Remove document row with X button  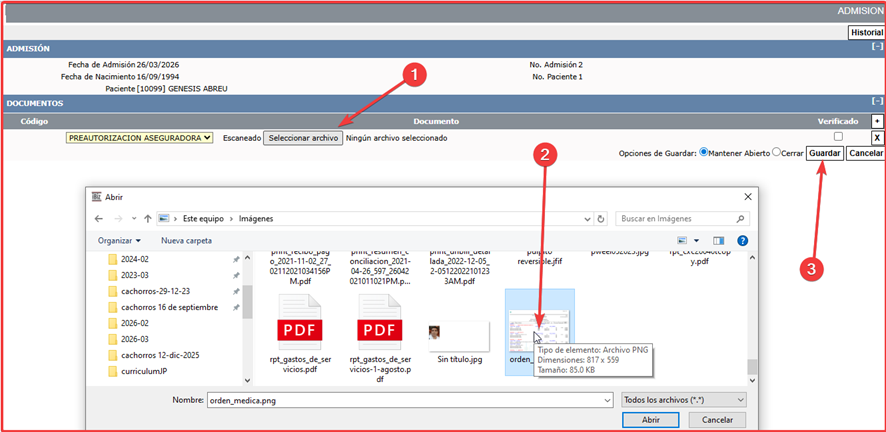(877, 138)
